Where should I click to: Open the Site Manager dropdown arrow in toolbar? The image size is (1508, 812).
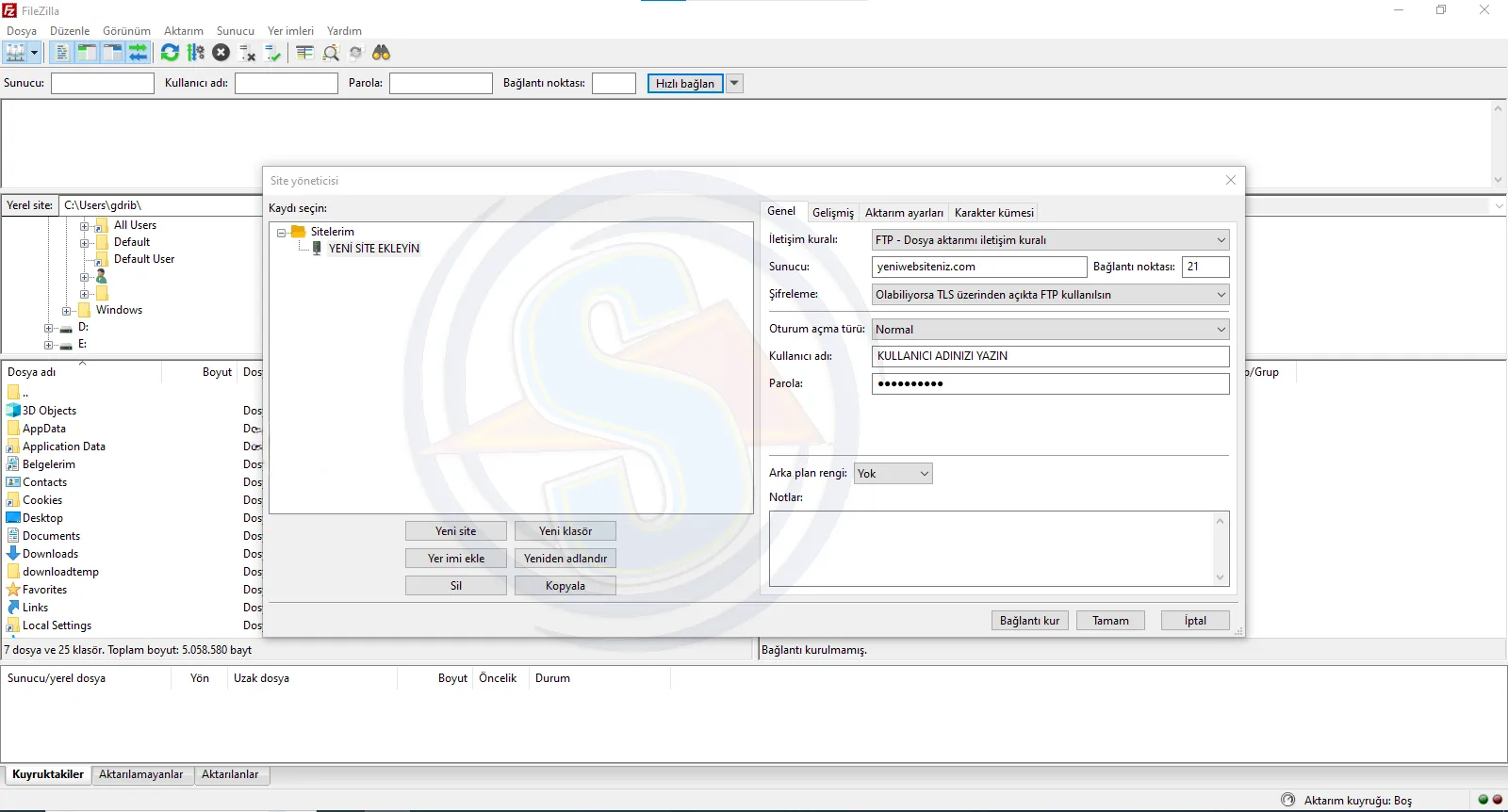coord(34,53)
